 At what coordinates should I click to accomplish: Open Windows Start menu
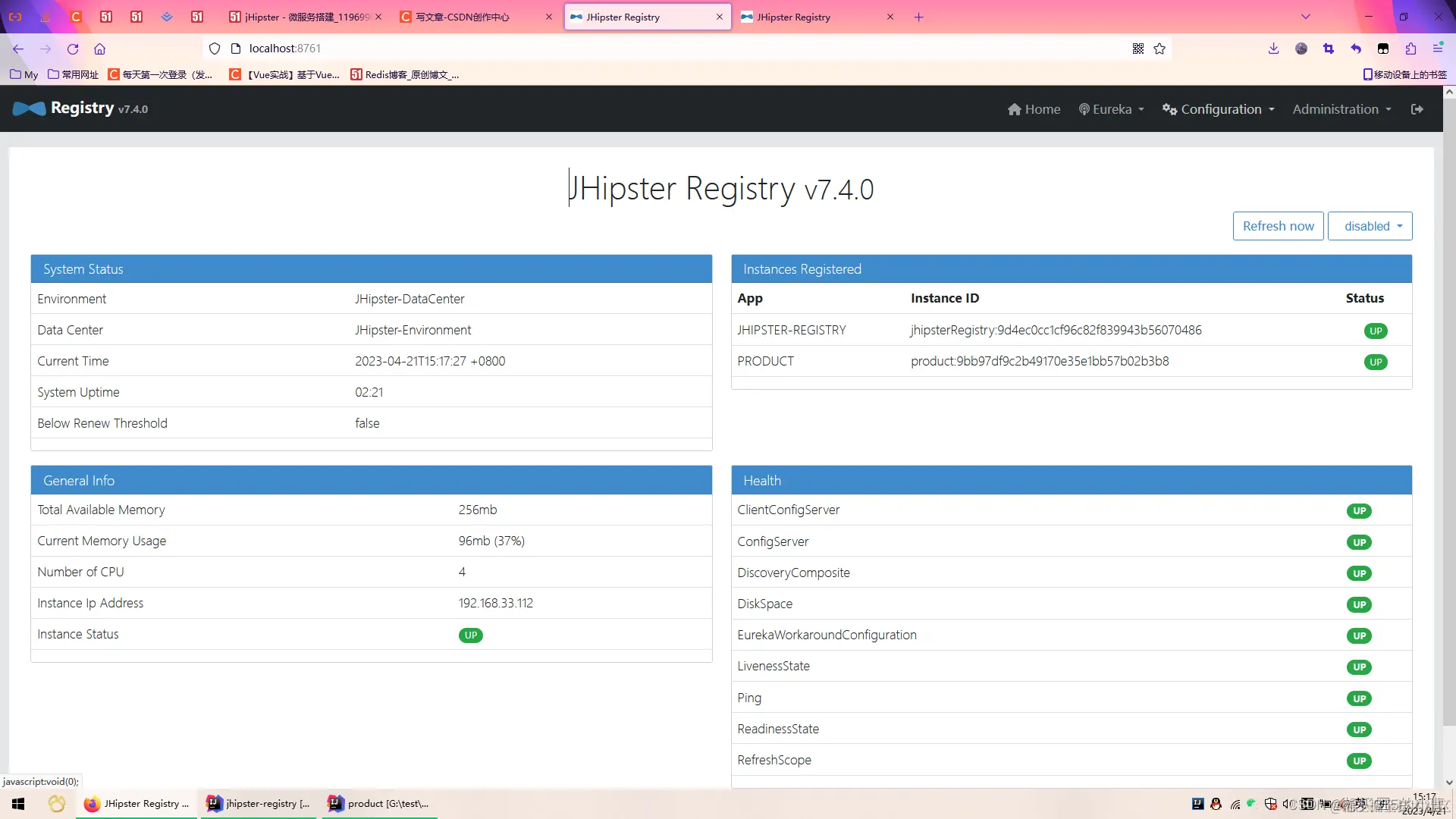(18, 804)
